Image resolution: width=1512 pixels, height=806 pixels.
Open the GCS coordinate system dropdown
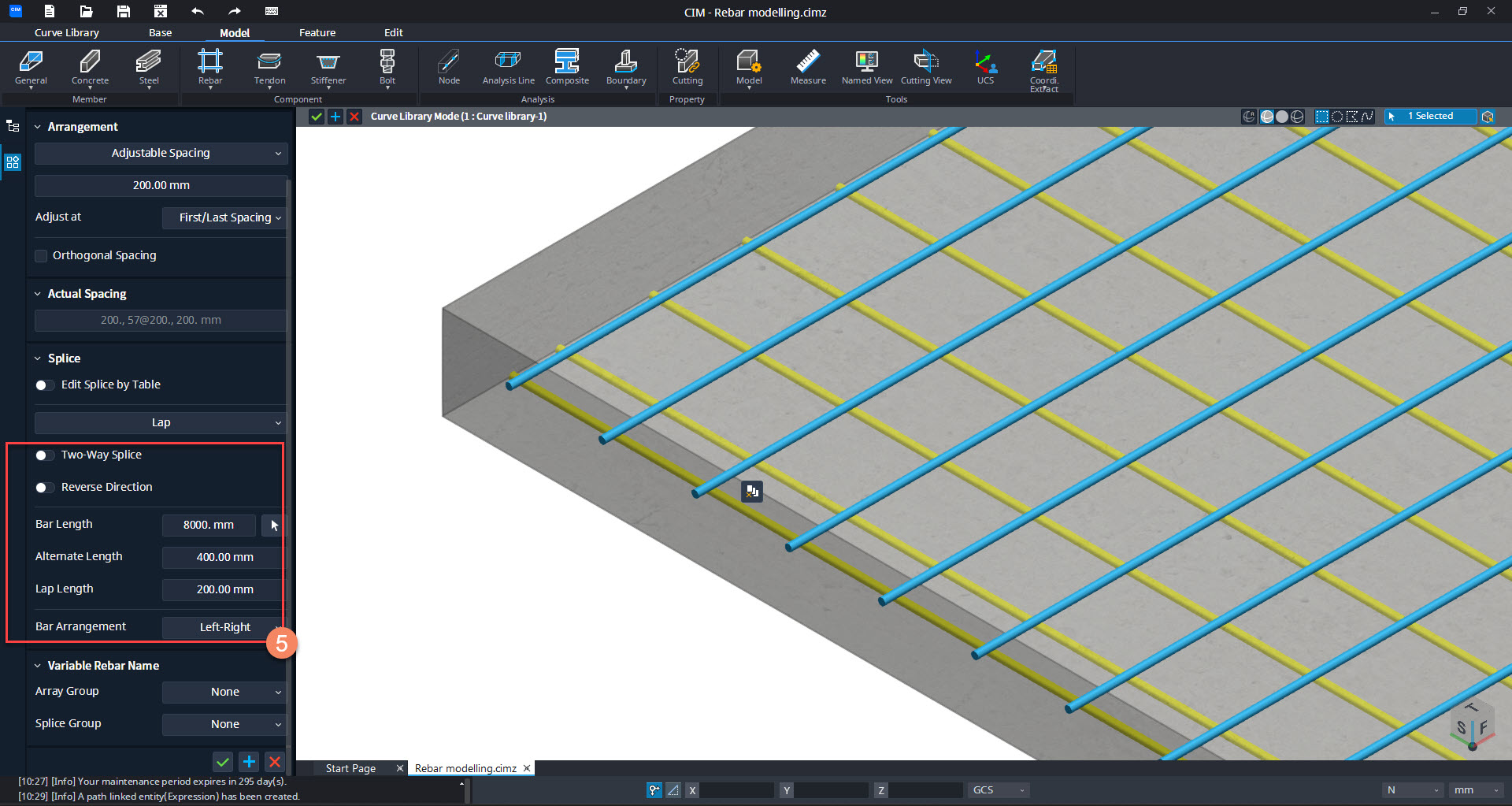click(x=999, y=790)
